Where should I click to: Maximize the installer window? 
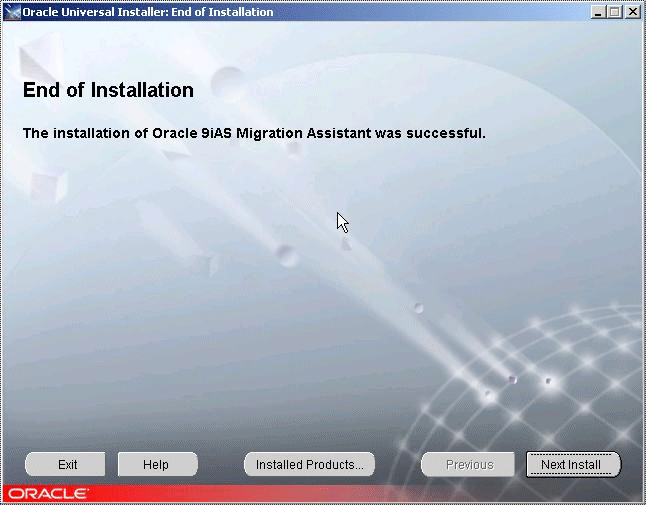(x=614, y=12)
